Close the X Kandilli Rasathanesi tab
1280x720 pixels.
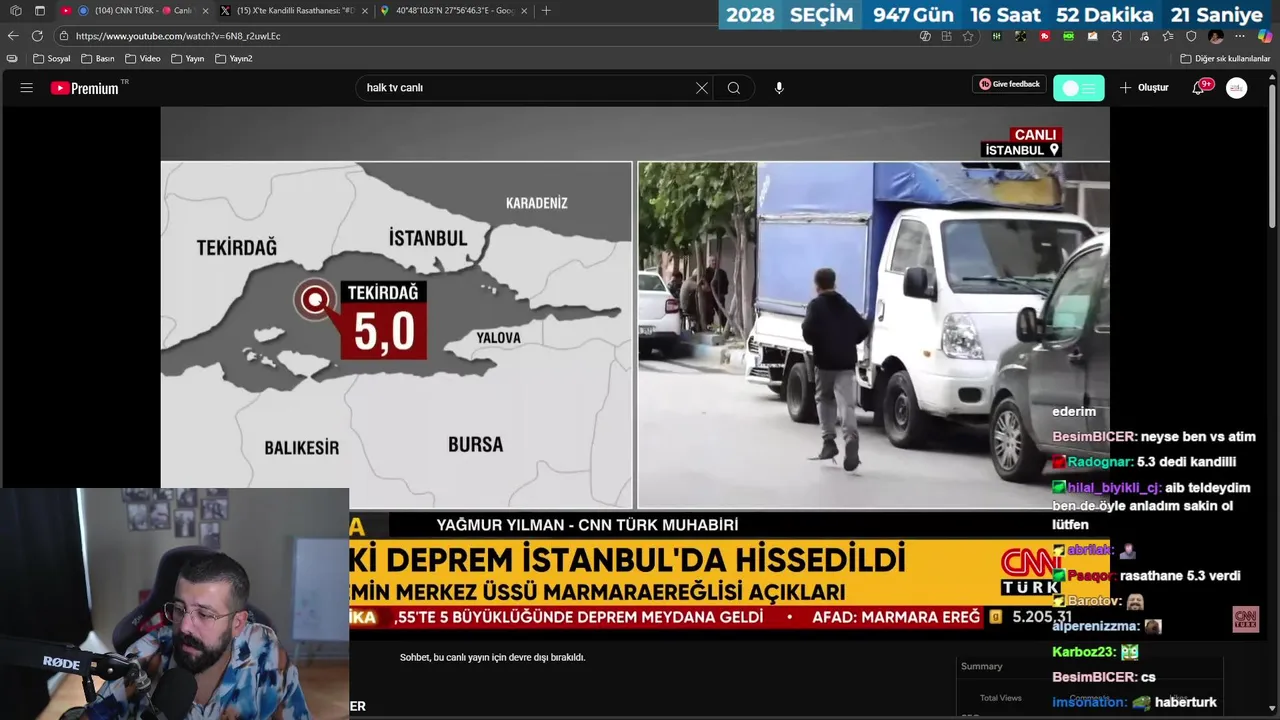[x=364, y=10]
